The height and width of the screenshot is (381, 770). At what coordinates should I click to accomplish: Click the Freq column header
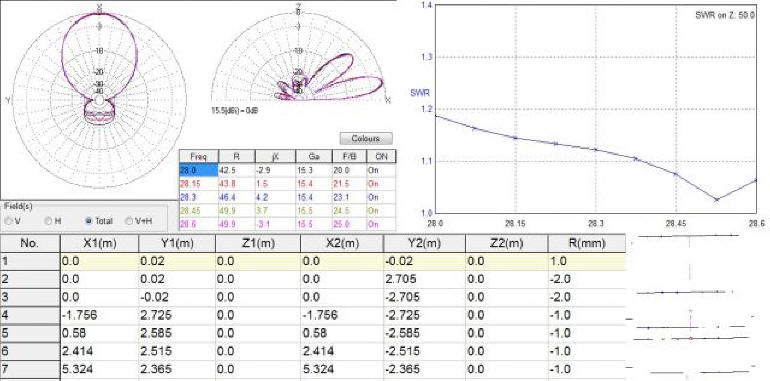(x=198, y=157)
